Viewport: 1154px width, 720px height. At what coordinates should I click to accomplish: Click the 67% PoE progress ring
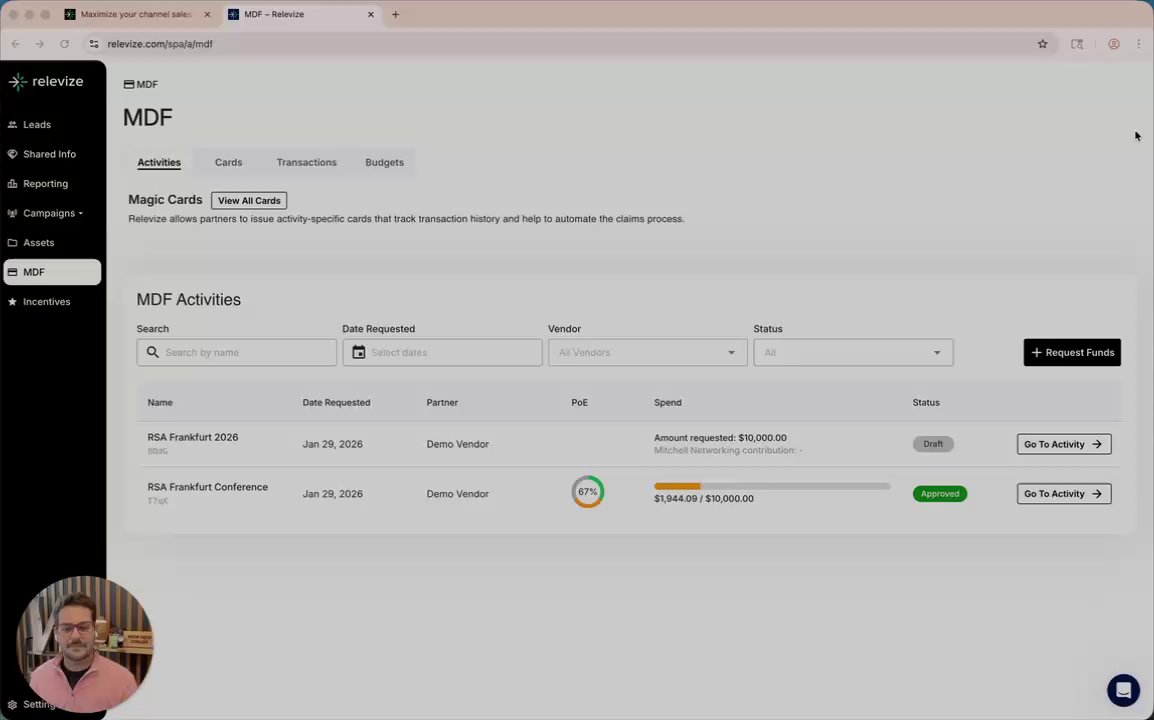coord(587,492)
